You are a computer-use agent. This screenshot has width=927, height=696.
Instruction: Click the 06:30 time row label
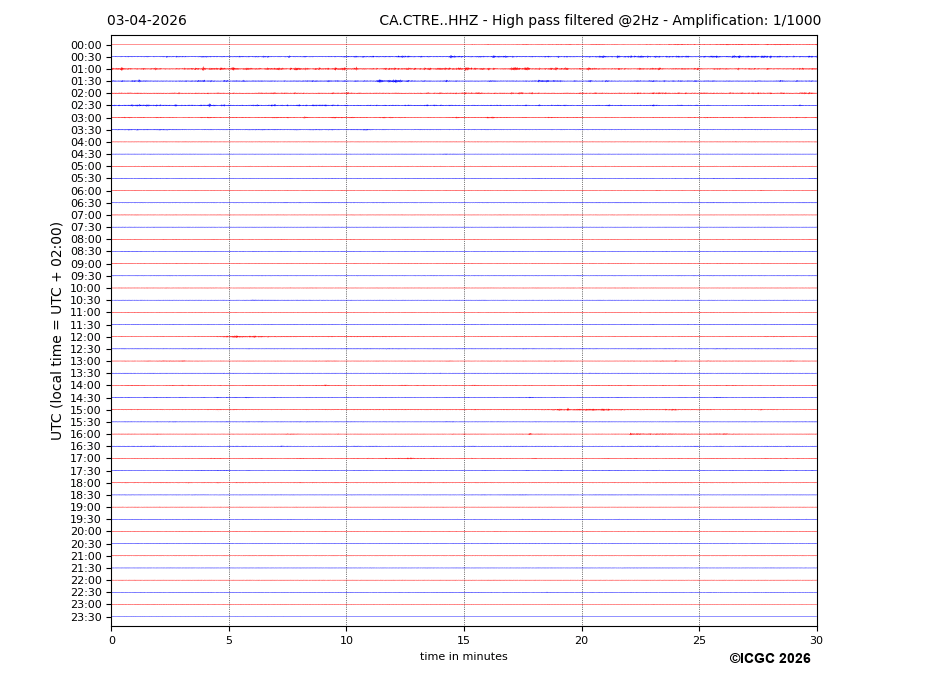click(x=86, y=203)
